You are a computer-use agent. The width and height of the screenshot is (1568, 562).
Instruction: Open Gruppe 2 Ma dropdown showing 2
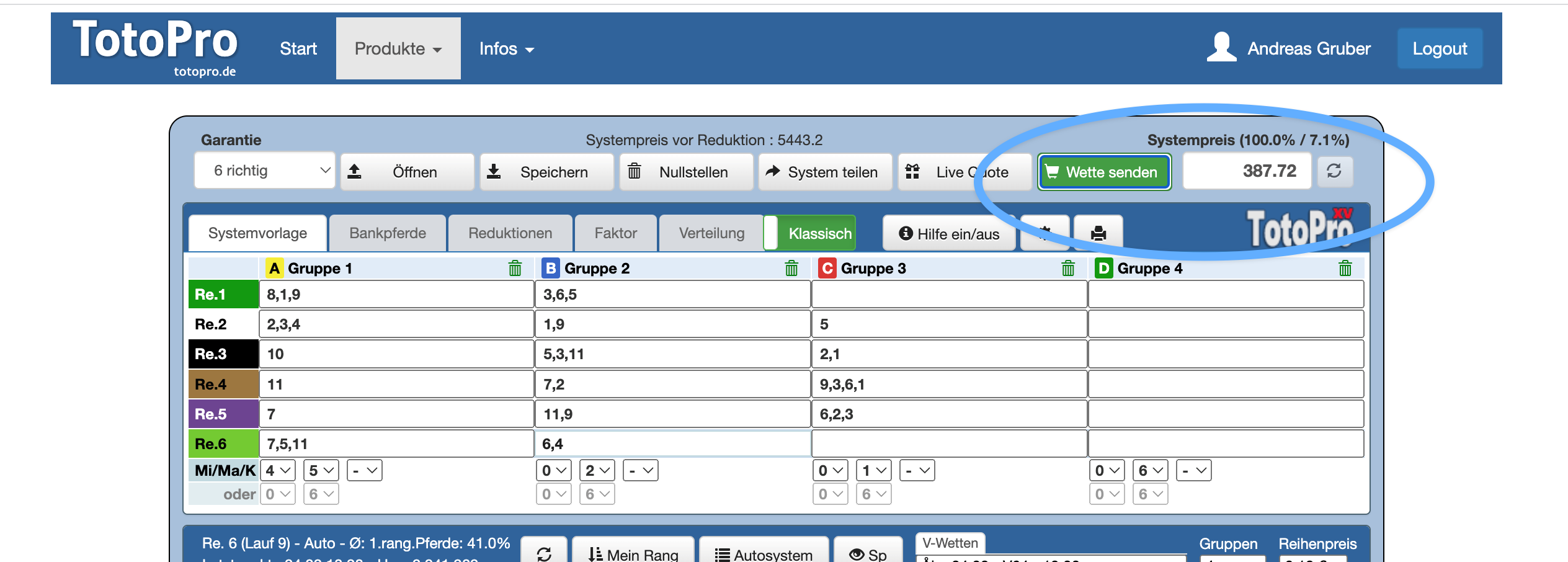pyautogui.click(x=597, y=470)
